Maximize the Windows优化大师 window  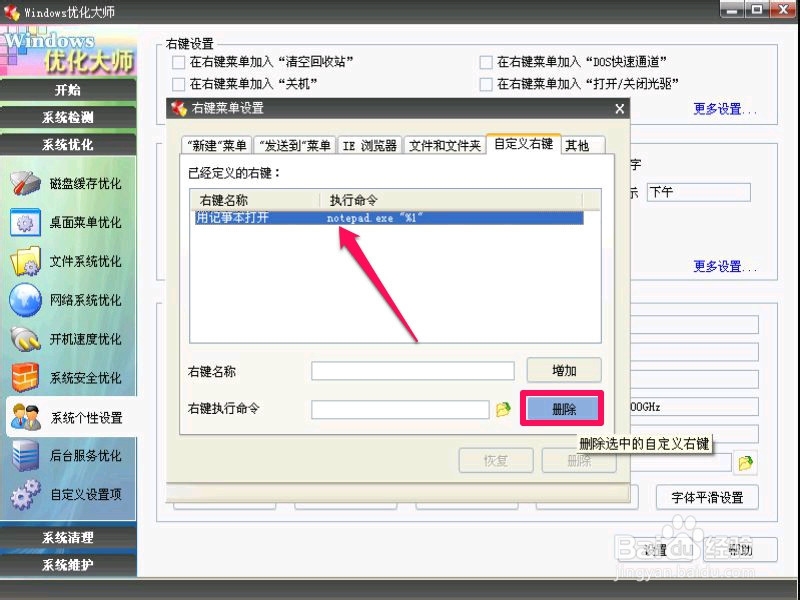pos(757,9)
